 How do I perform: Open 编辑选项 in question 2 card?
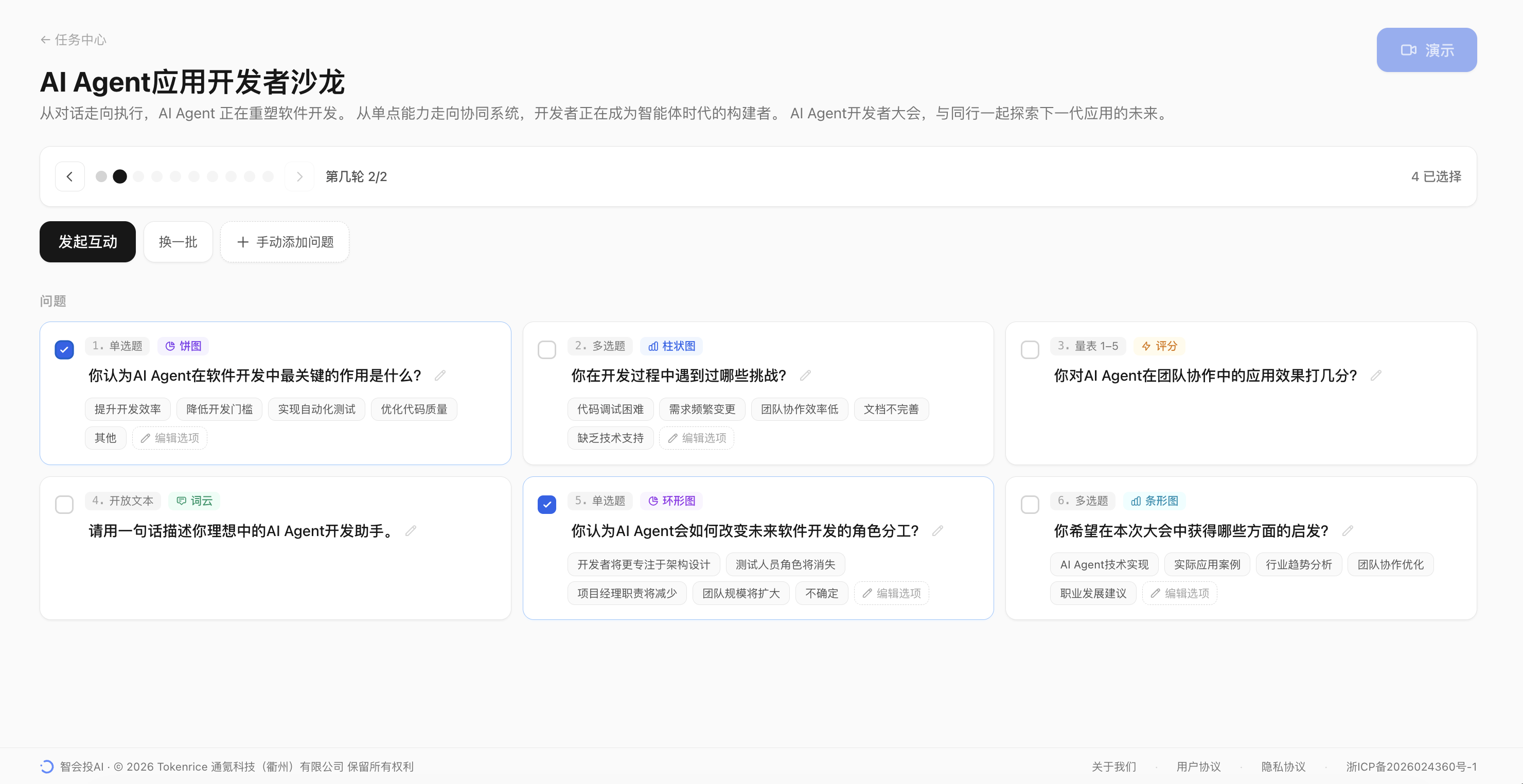[x=697, y=438]
